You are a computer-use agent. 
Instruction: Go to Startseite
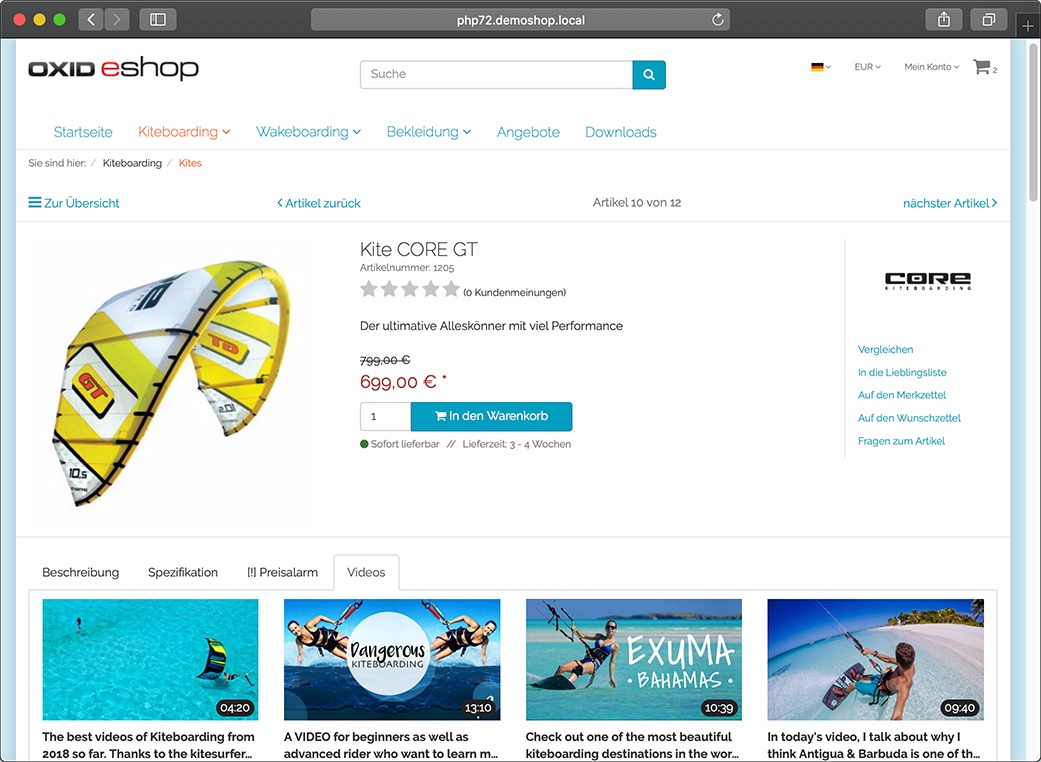click(x=83, y=132)
